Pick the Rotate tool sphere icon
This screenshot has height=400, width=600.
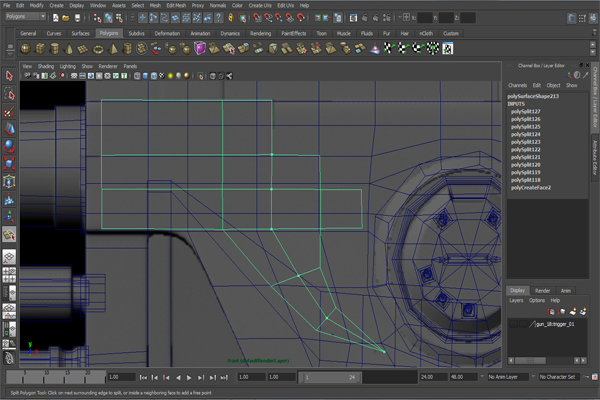click(x=9, y=147)
